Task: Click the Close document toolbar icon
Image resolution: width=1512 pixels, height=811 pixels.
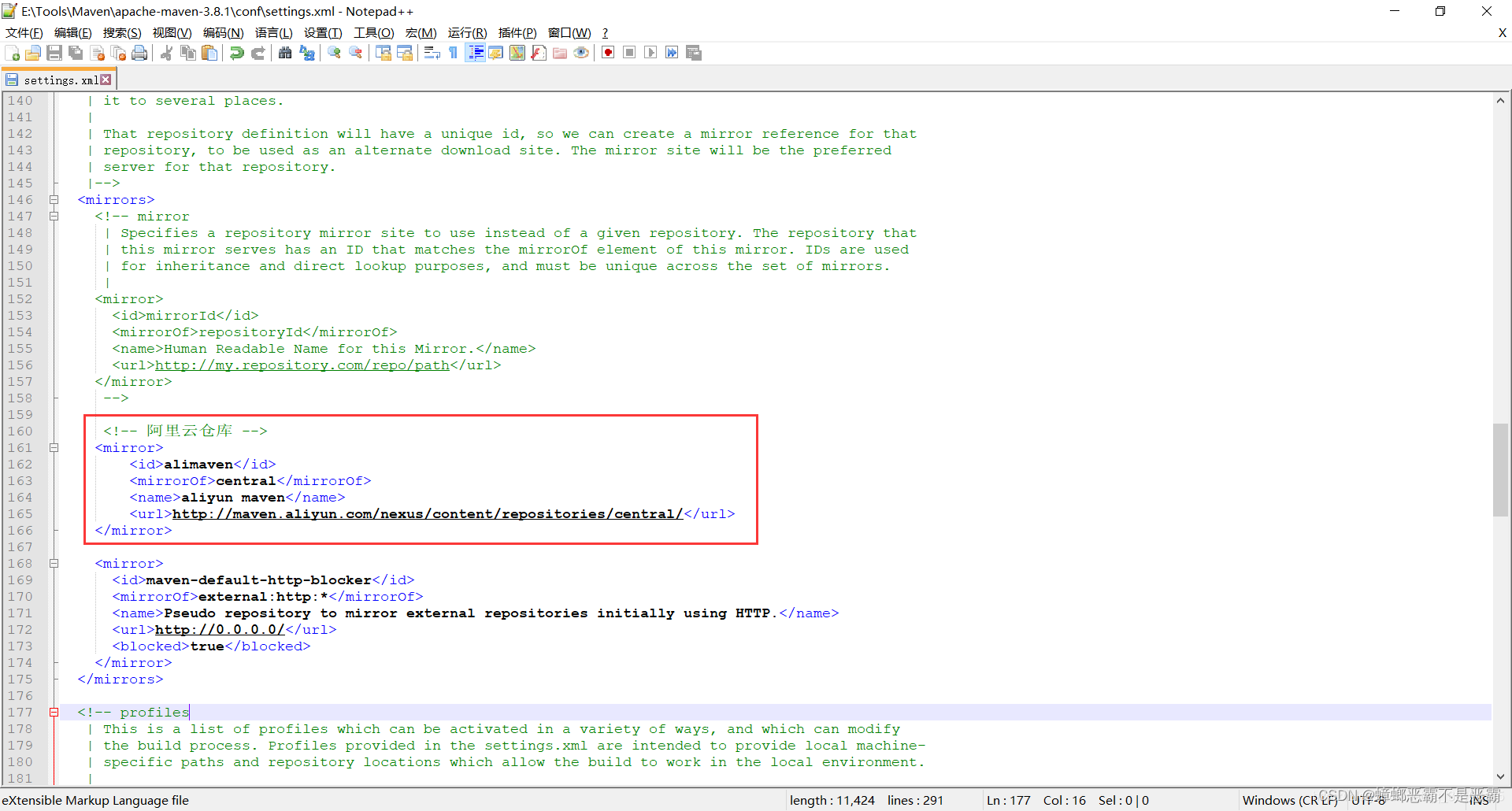Action: (98, 53)
